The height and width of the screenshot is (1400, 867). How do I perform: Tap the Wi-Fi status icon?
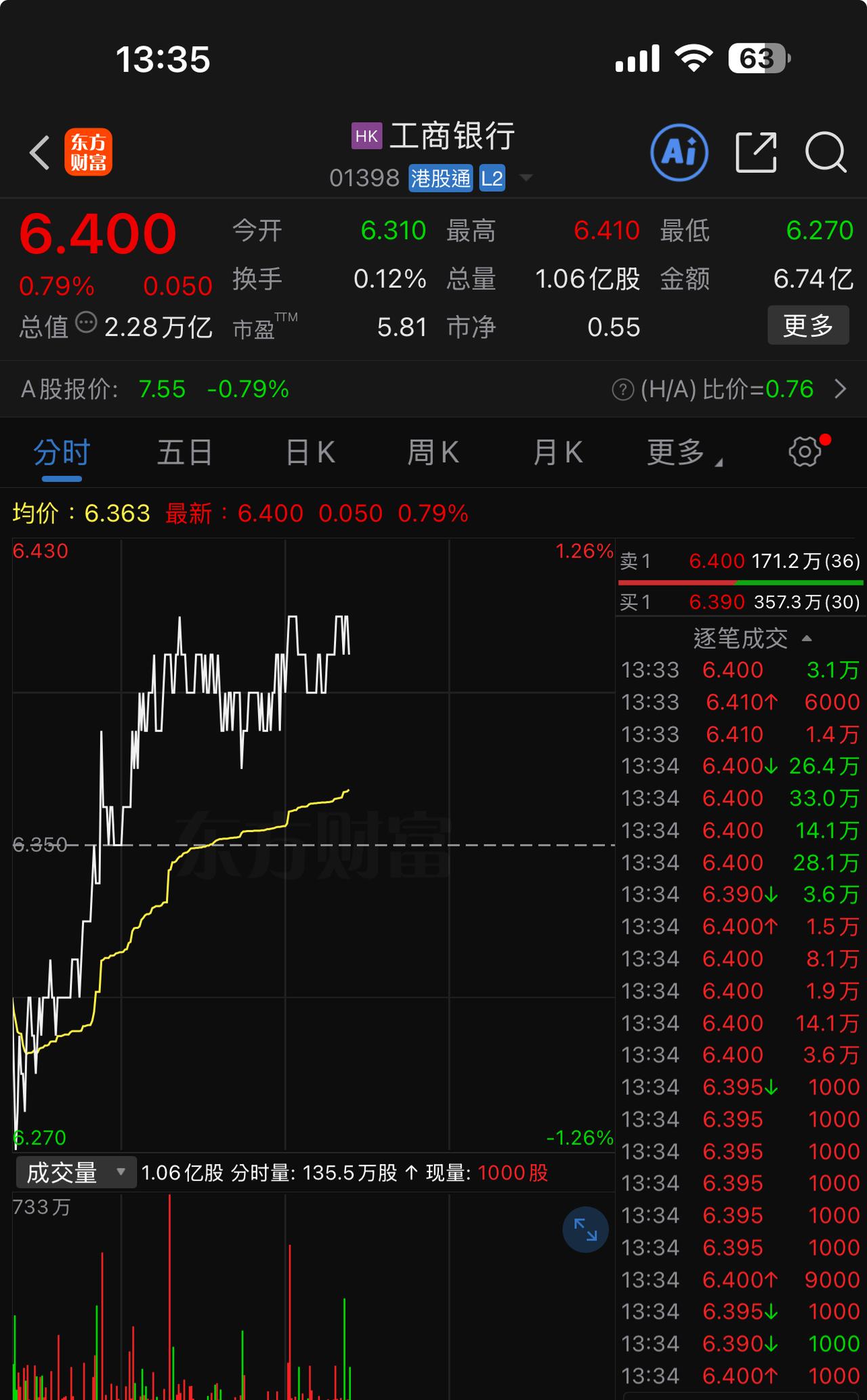695,58
